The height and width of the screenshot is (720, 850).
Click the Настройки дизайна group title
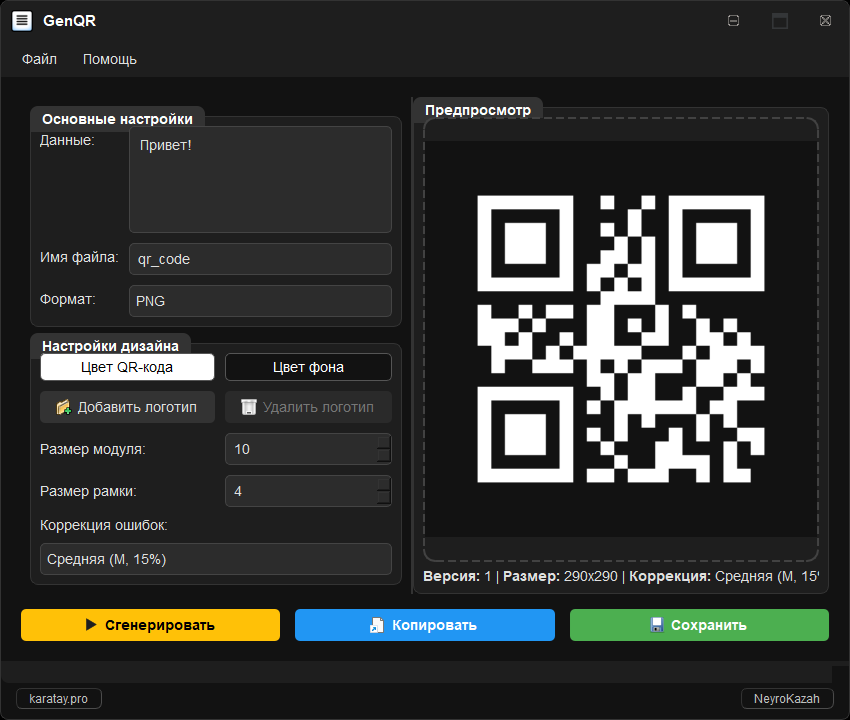point(110,346)
